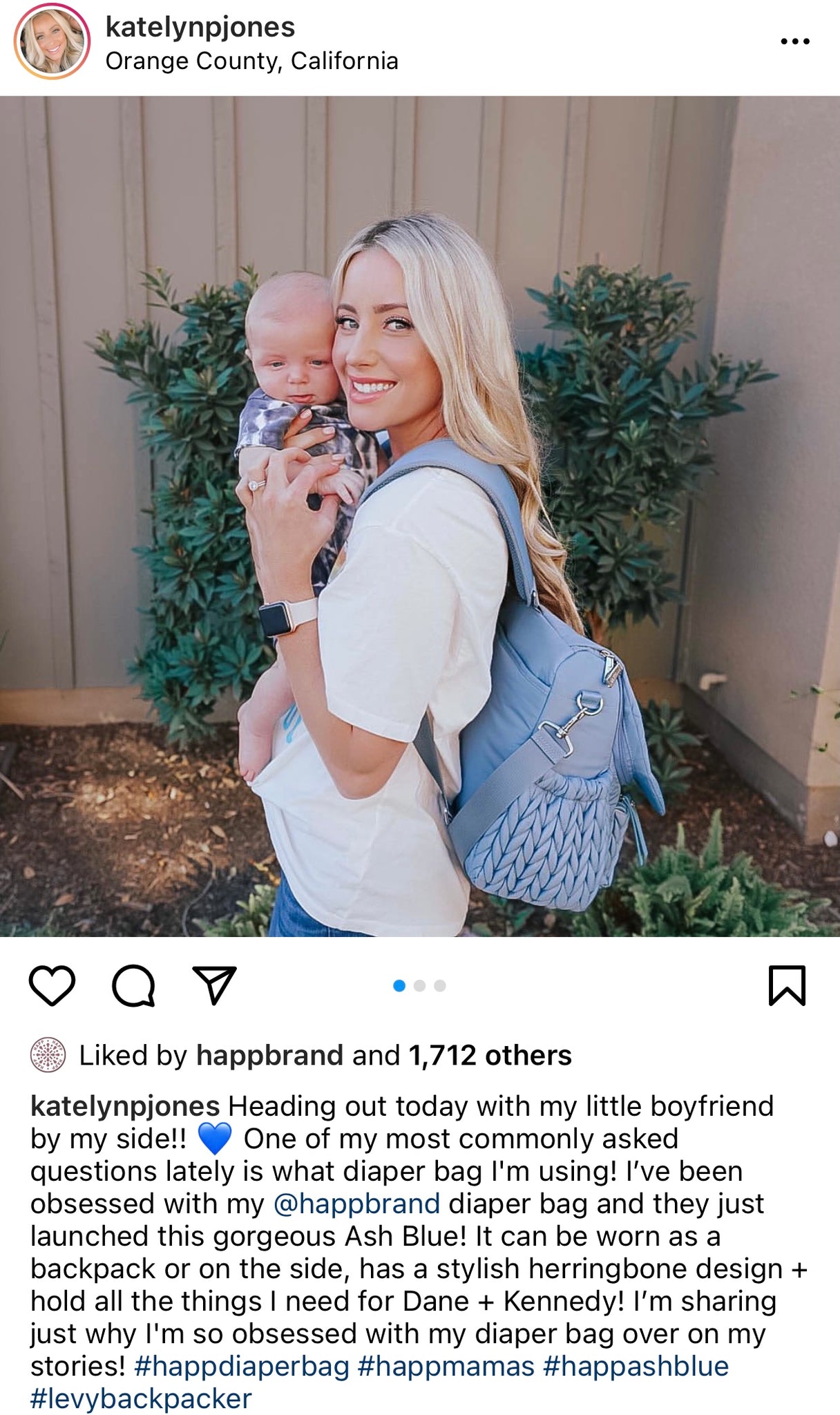Like the post with the heart icon
The height and width of the screenshot is (1415, 840).
click(x=52, y=985)
